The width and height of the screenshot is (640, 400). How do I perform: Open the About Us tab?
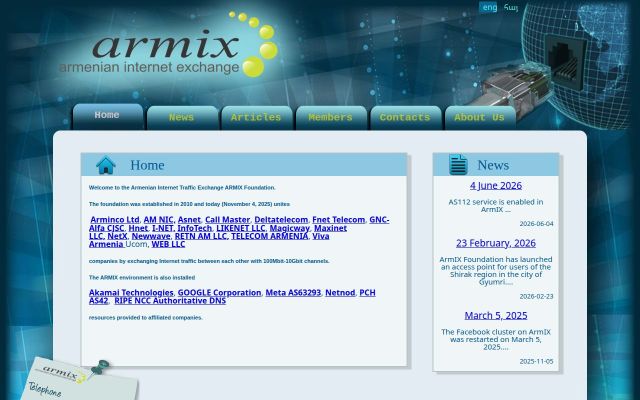point(480,118)
